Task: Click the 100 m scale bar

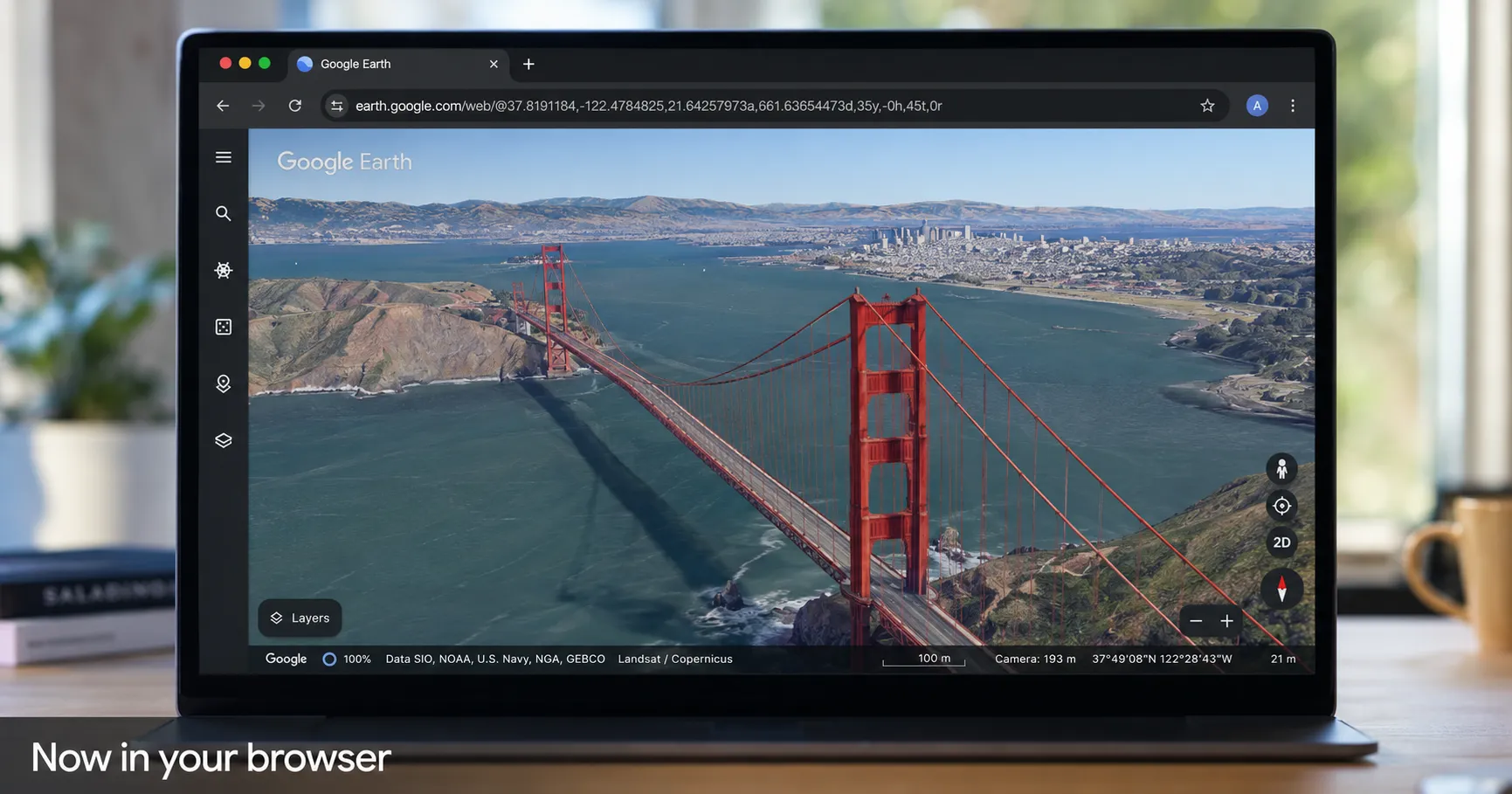Action: tap(924, 659)
